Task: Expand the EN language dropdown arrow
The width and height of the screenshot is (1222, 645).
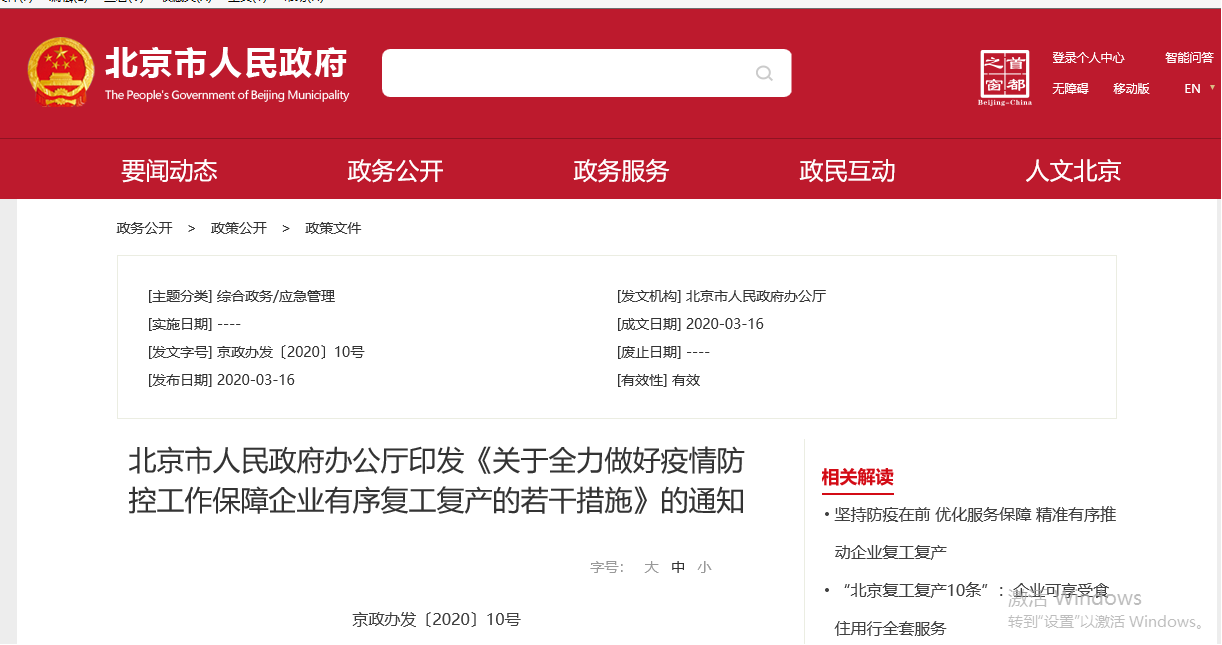Action: click(x=1213, y=88)
